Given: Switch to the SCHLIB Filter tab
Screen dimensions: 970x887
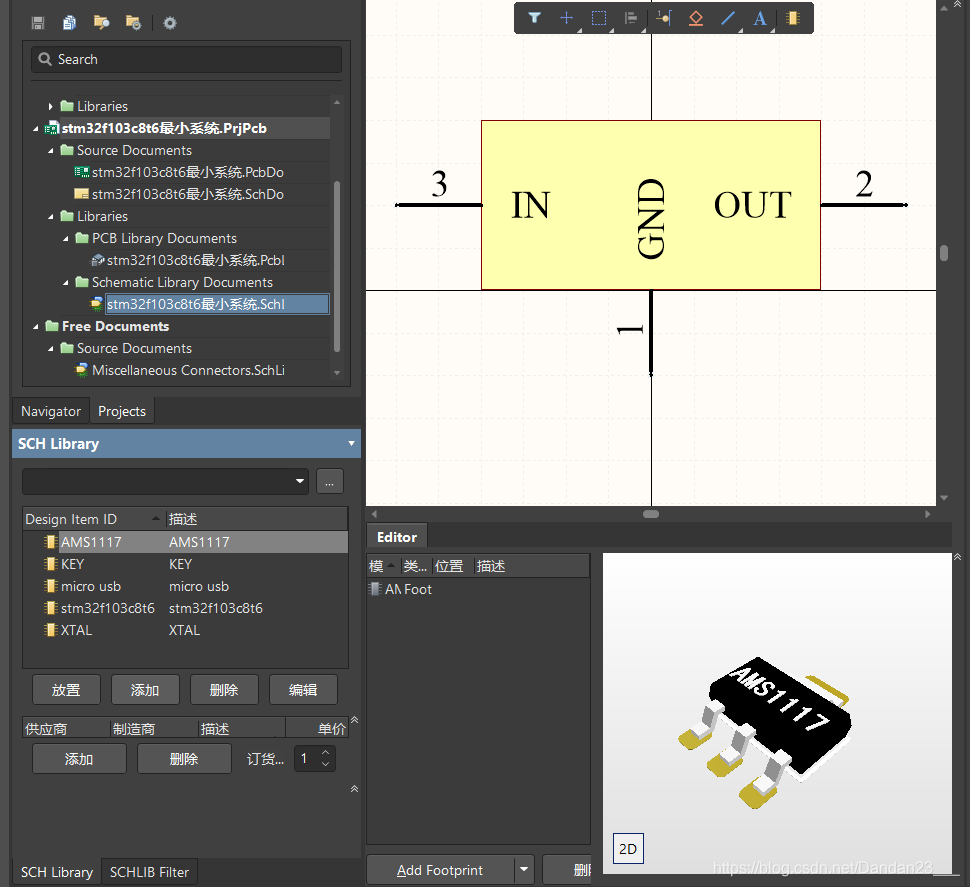Looking at the screenshot, I should 149,872.
